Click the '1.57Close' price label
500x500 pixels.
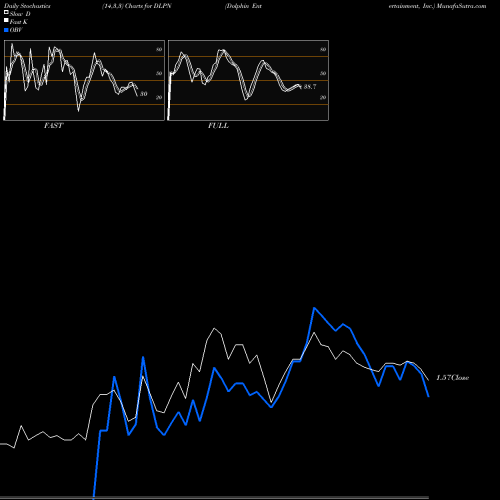tap(452, 378)
